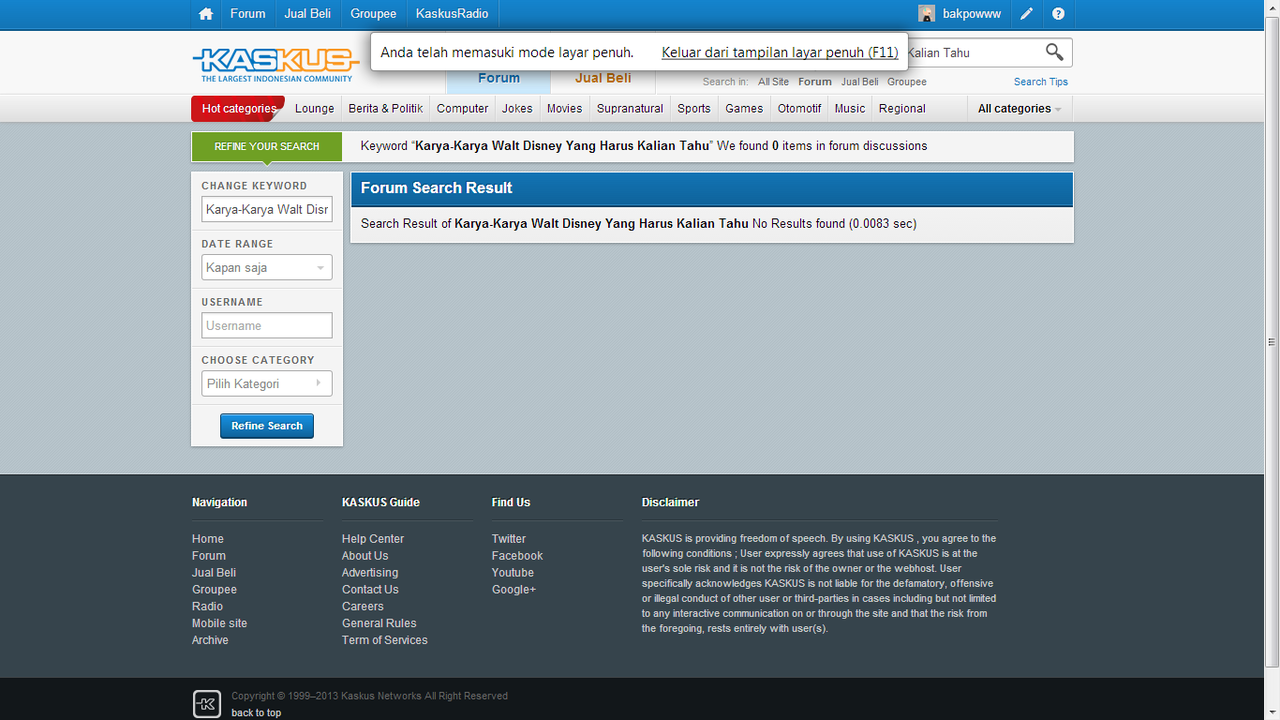The image size is (1280, 720).
Task: Click the Username input field
Action: coord(266,326)
